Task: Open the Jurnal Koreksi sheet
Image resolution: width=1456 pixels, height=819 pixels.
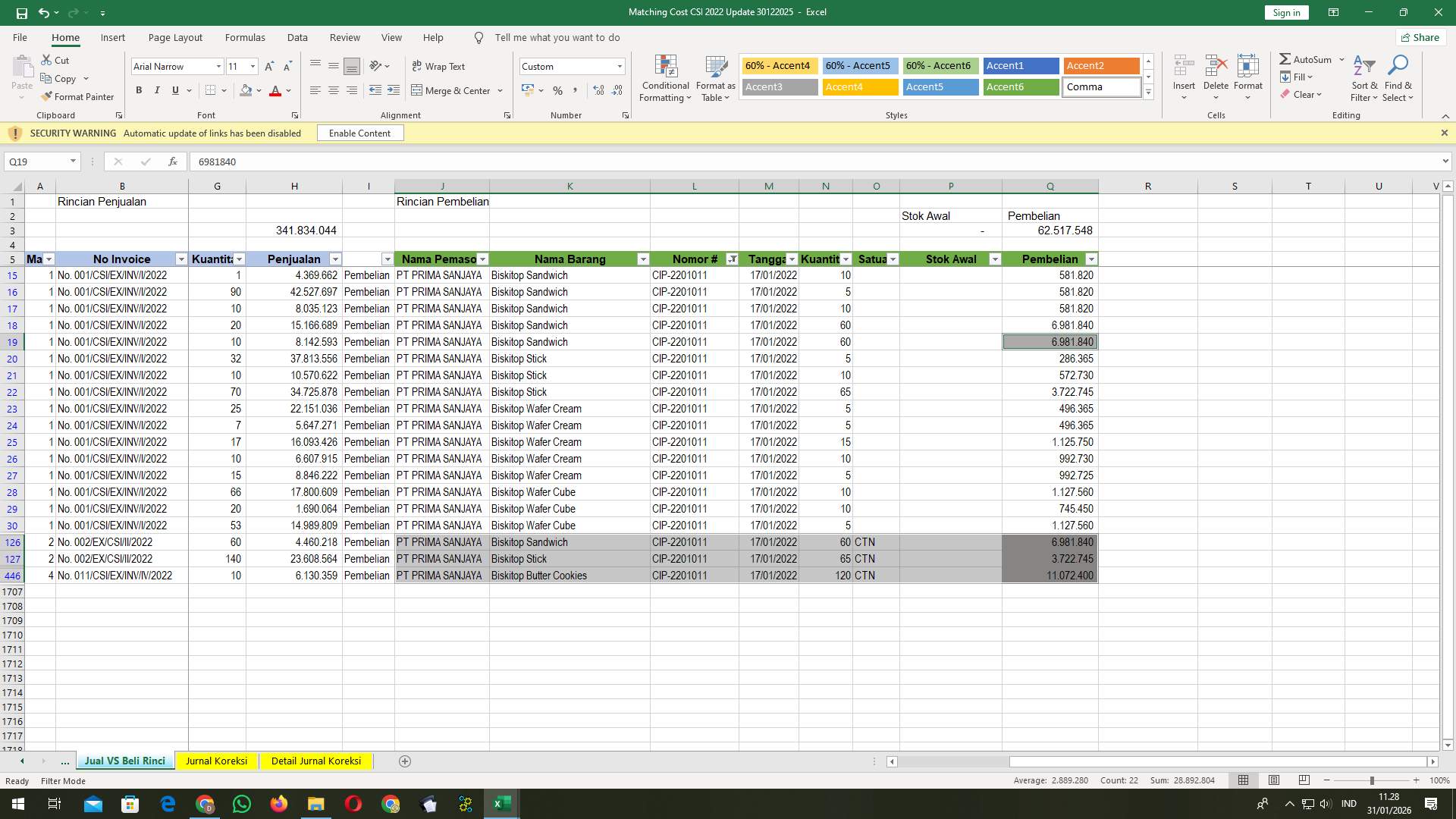Action: click(217, 761)
